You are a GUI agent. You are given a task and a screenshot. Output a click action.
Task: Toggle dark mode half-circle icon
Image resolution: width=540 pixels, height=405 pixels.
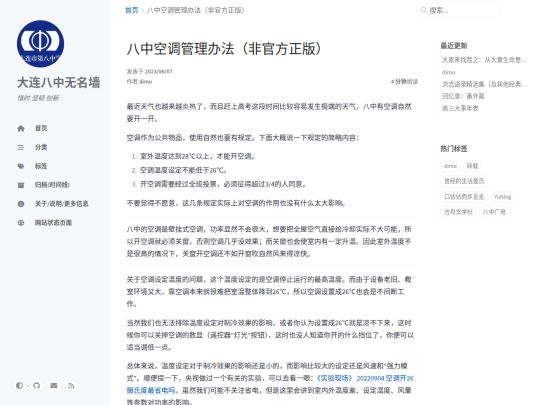20,385
